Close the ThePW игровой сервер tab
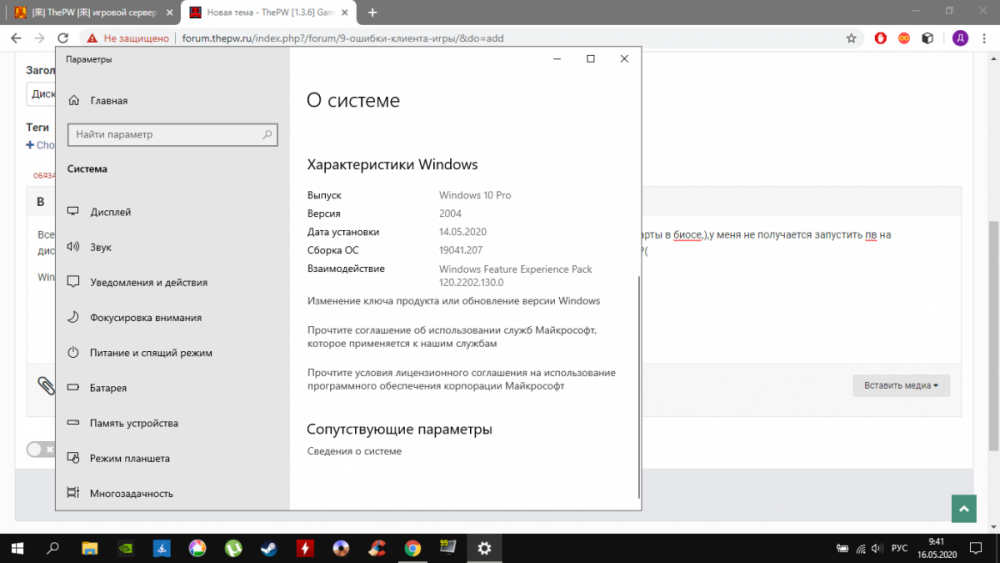Viewport: 1000px width, 563px height. point(170,12)
